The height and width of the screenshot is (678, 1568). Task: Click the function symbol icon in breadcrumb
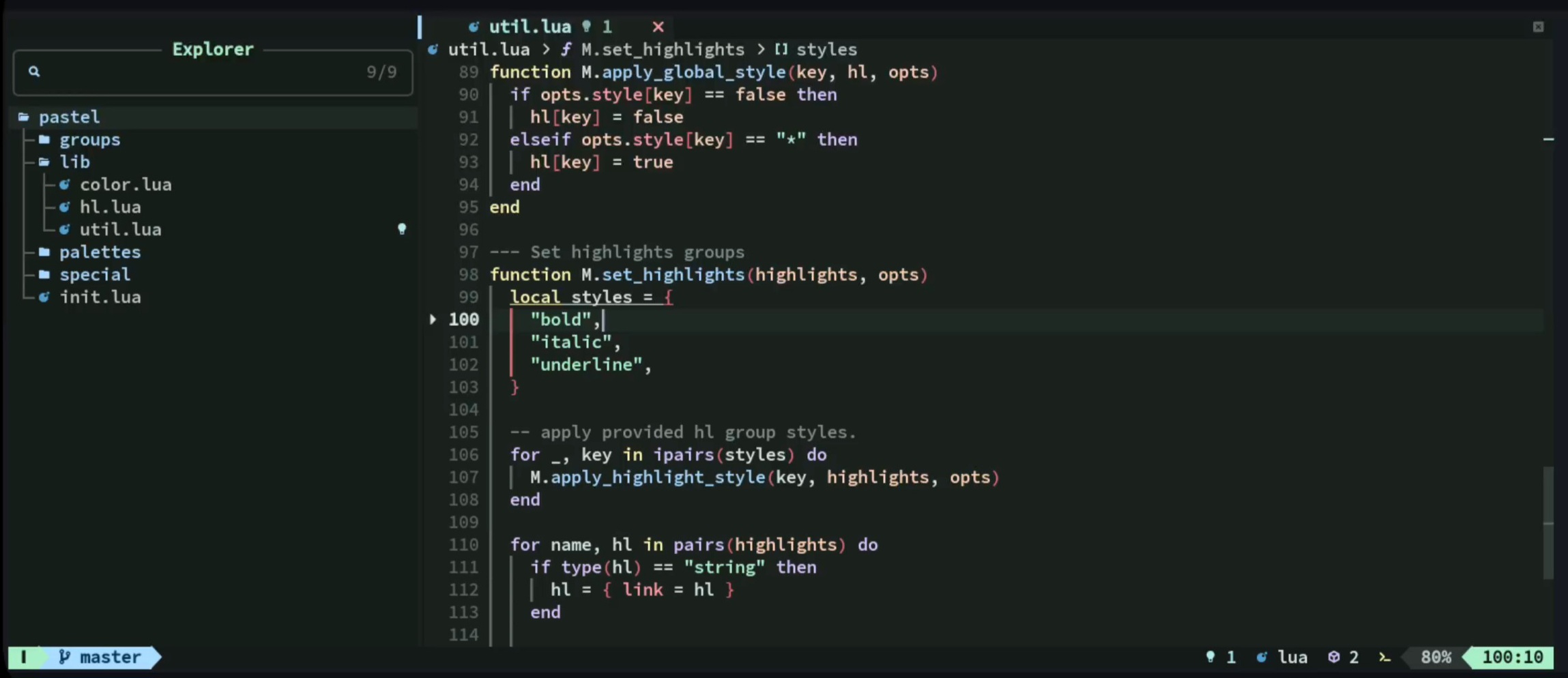tap(566, 49)
